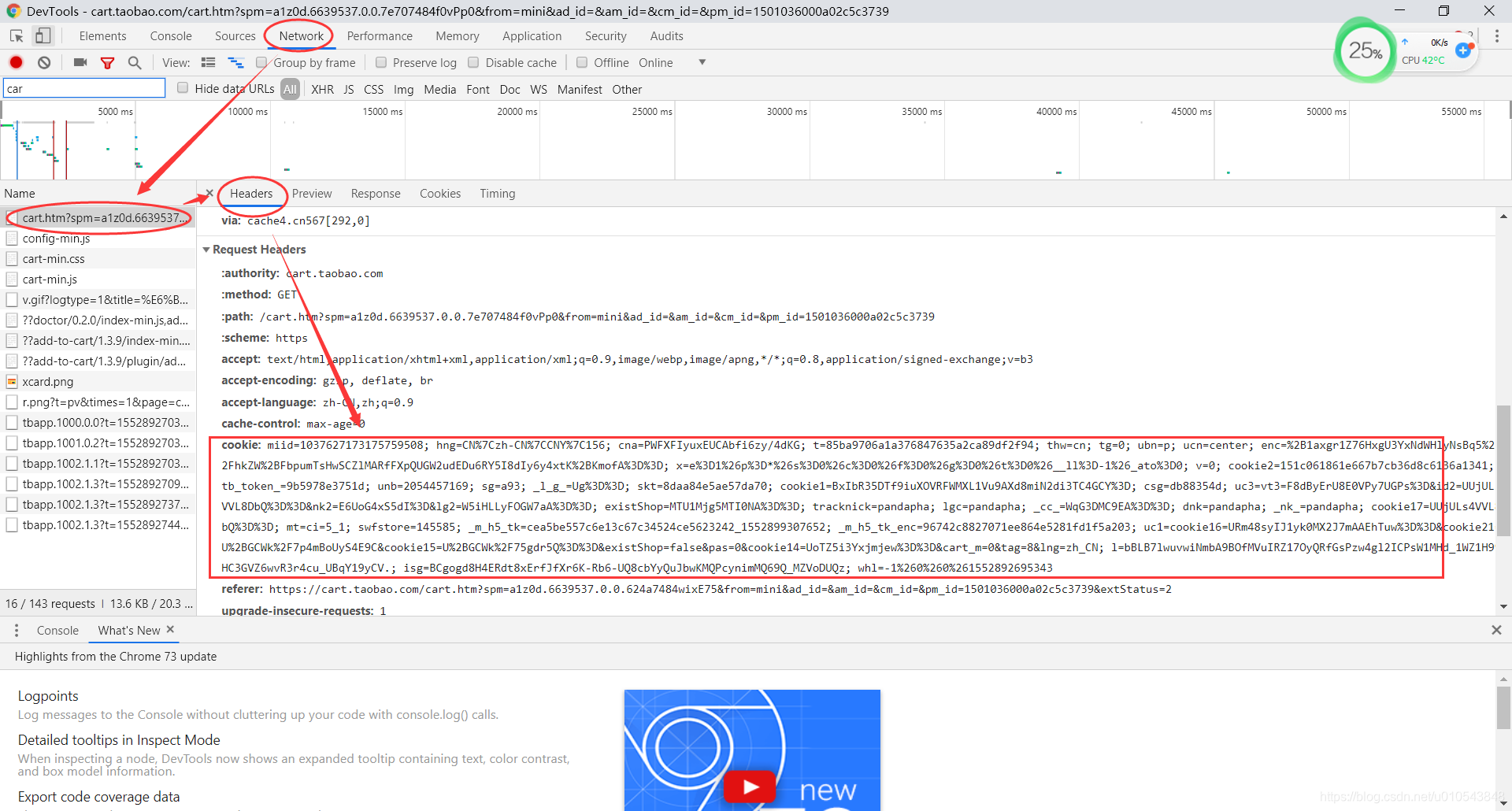The width and height of the screenshot is (1512, 811).
Task: Enable Preserve log checkbox
Action: (381, 63)
